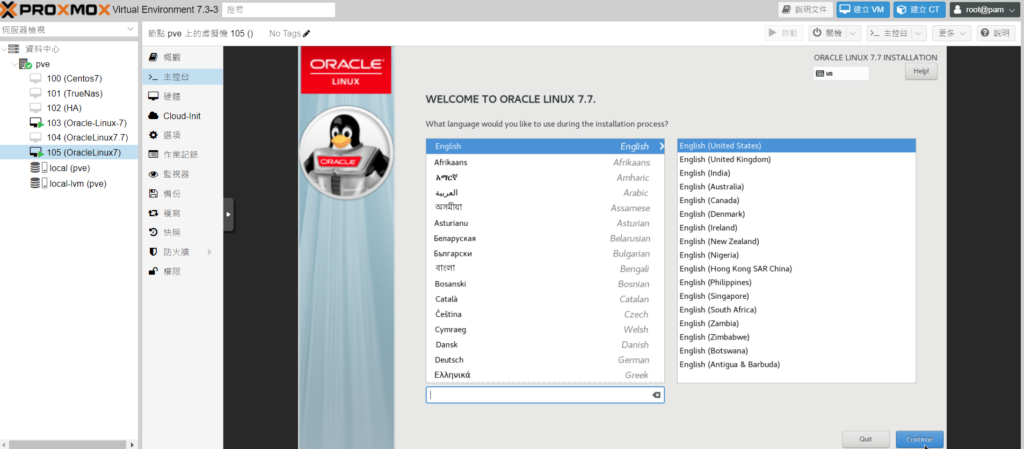
Task: Select VM 103 (Oracle-Linux-7) in tree
Action: coord(86,122)
